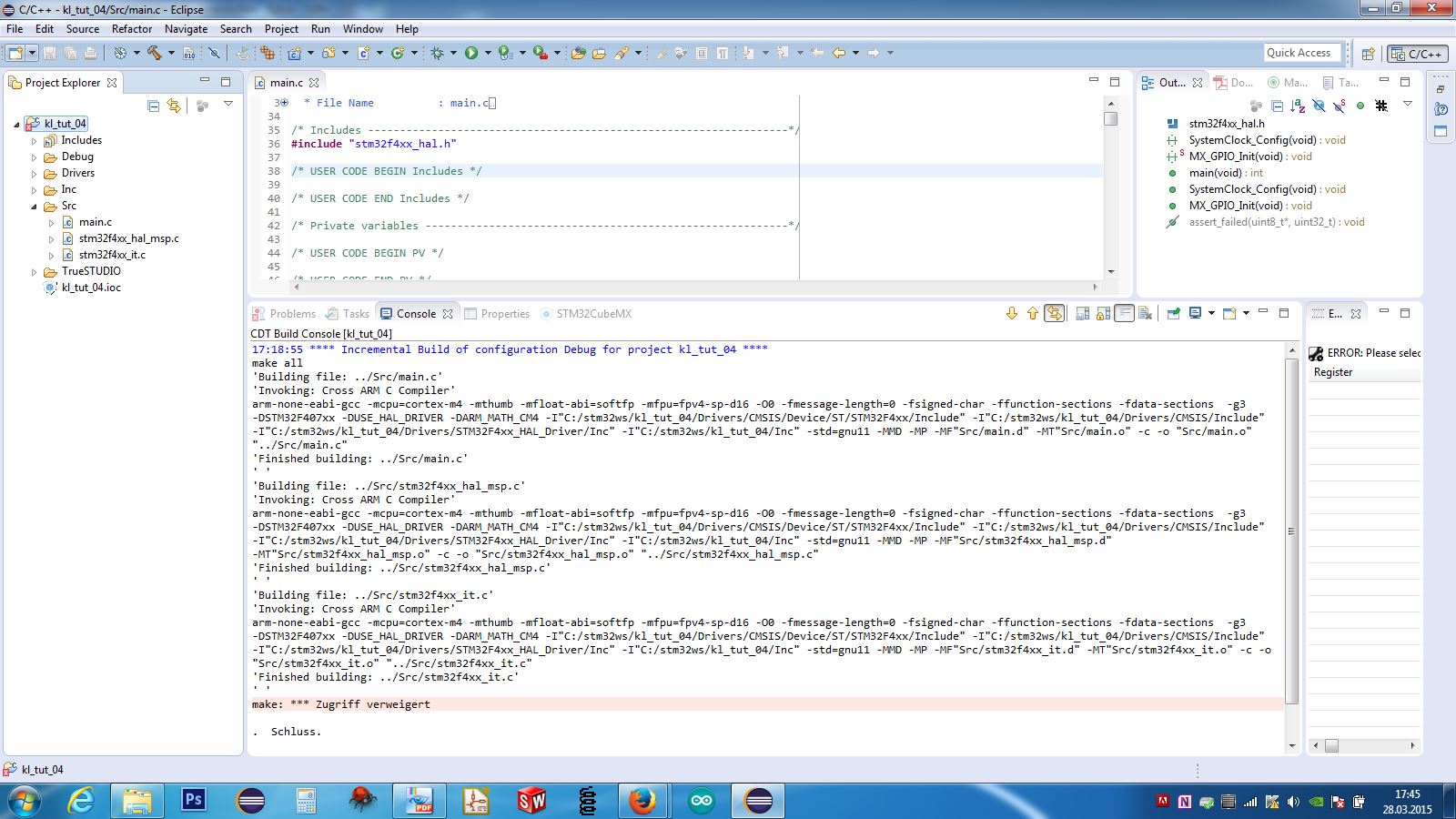The image size is (1456, 819).
Task: Click the Register panel horizontal scrollbar thumb
Action: click(1331, 745)
